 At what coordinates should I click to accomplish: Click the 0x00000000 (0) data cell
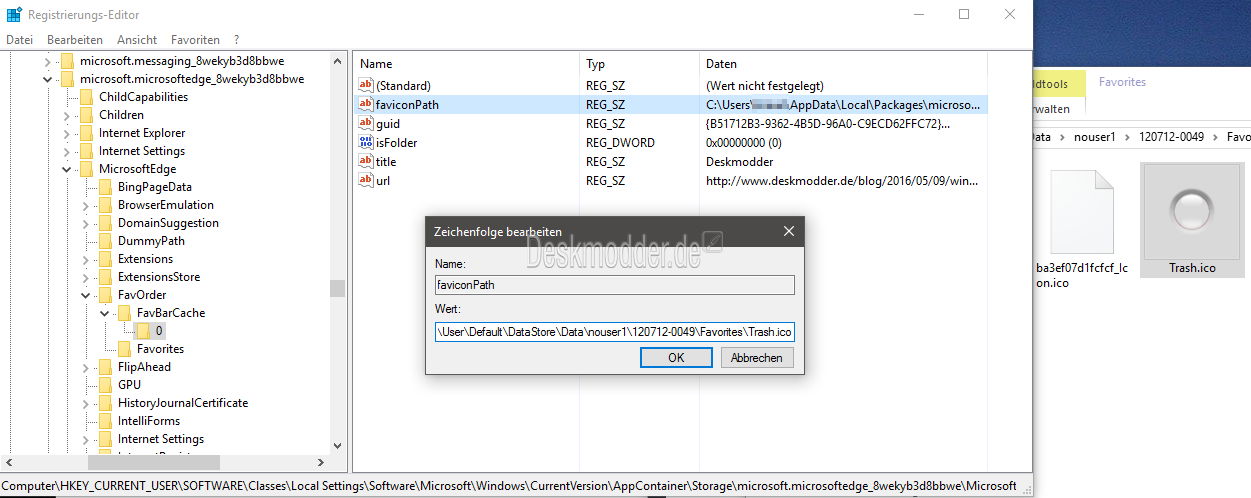[x=744, y=143]
